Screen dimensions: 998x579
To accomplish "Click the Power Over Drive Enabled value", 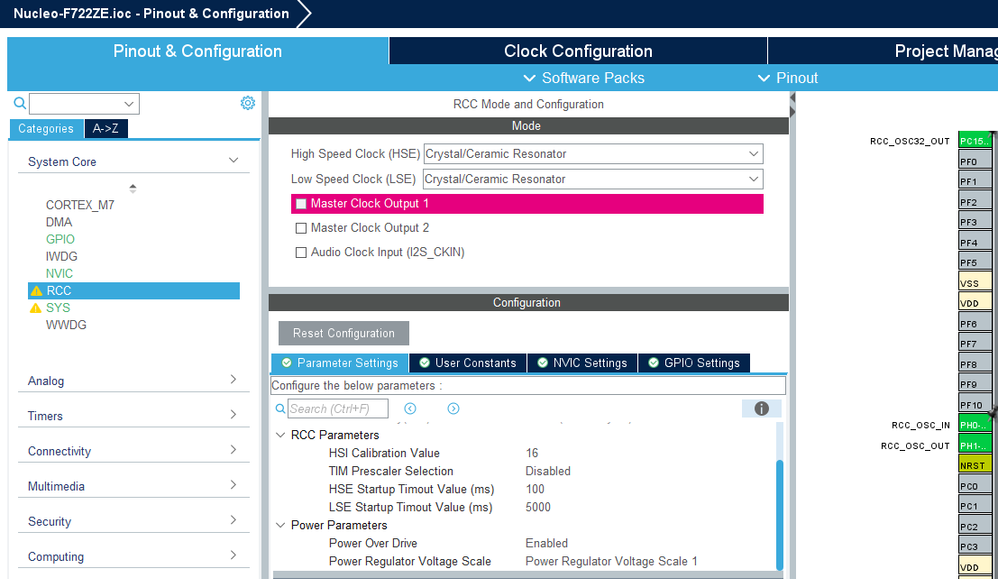I will (x=547, y=543).
